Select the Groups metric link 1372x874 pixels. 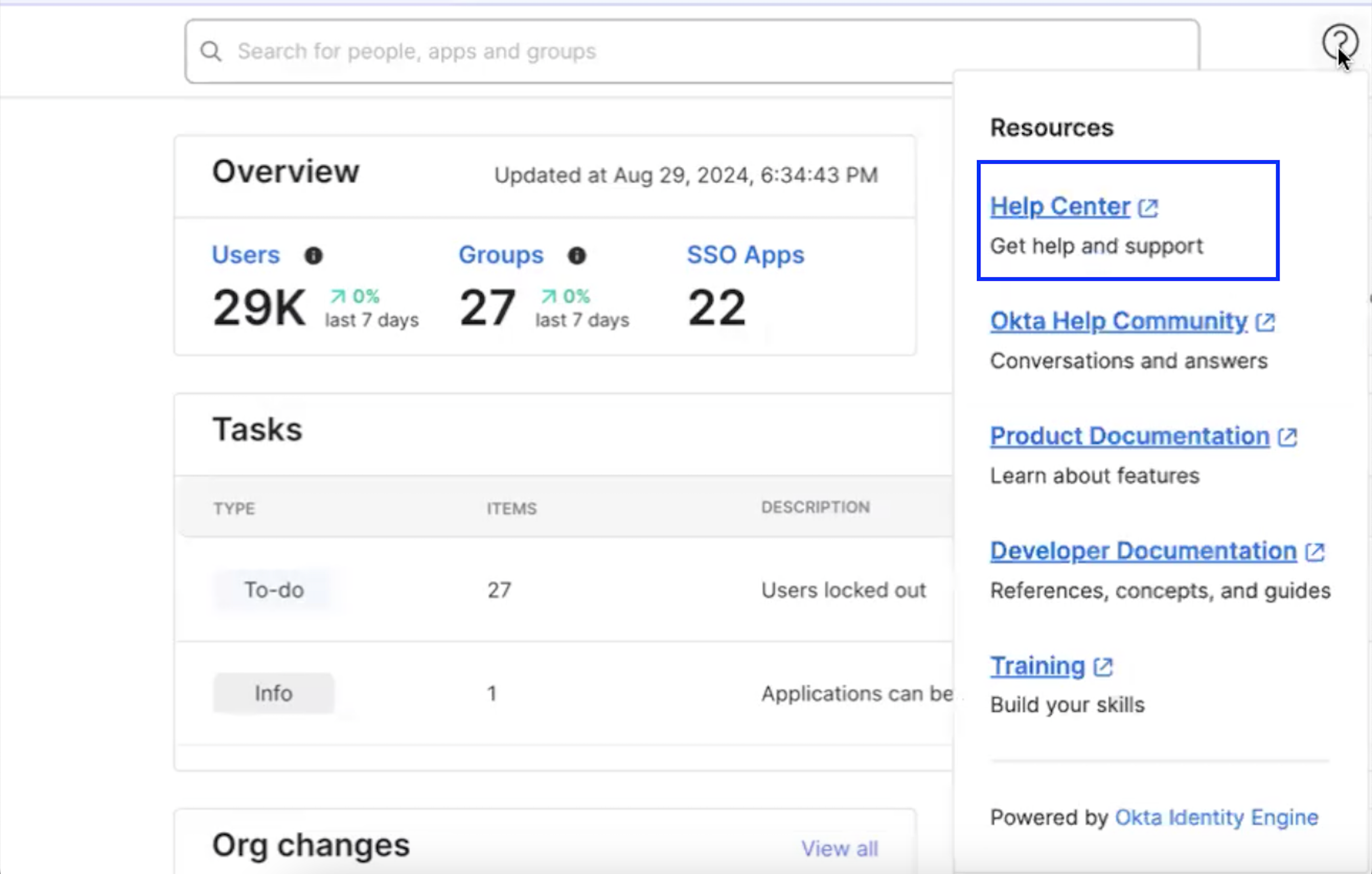pyautogui.click(x=501, y=255)
